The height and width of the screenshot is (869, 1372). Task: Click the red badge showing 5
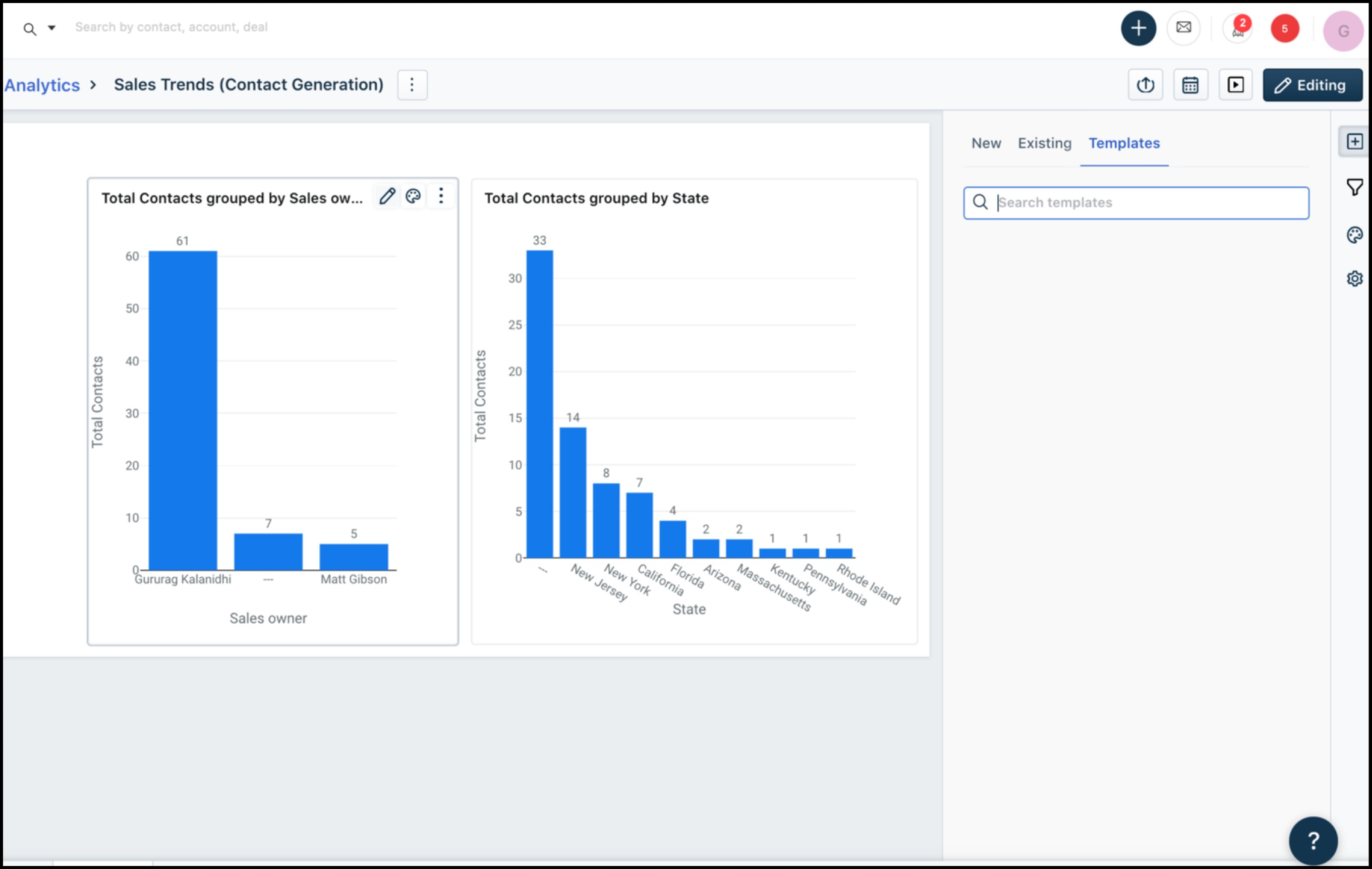pyautogui.click(x=1284, y=28)
